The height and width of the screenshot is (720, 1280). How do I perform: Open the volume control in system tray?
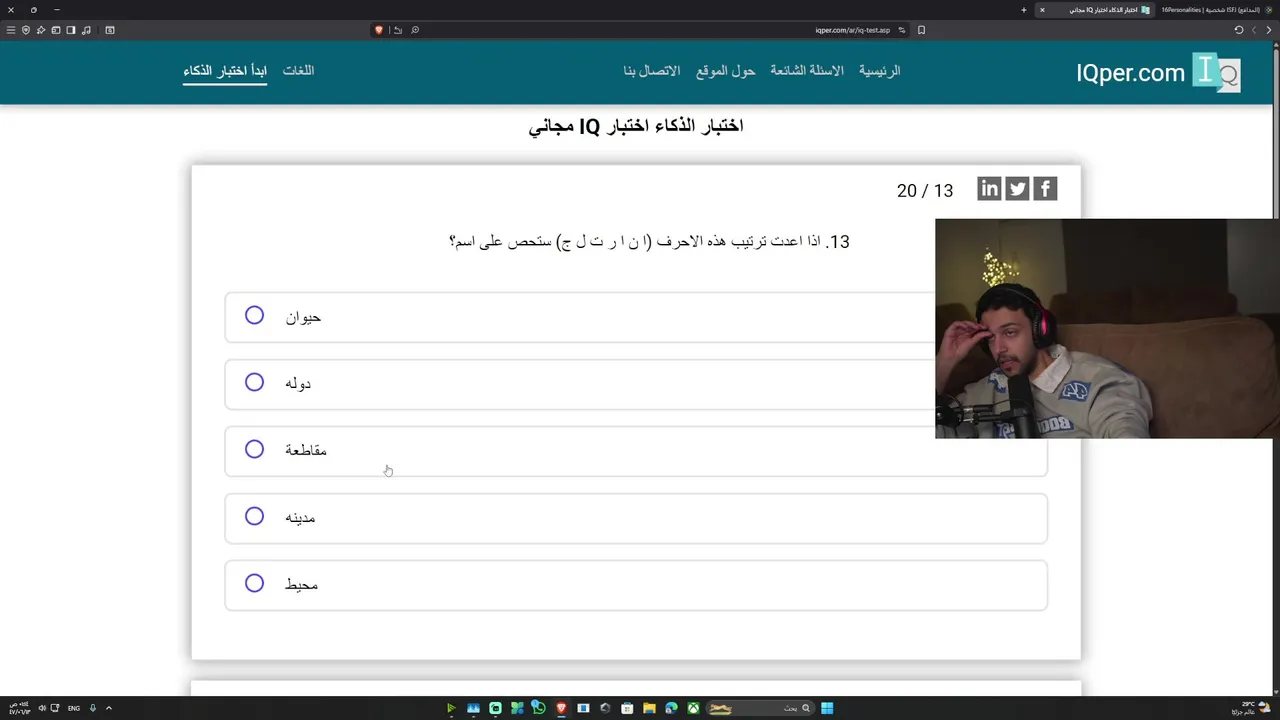point(42,708)
